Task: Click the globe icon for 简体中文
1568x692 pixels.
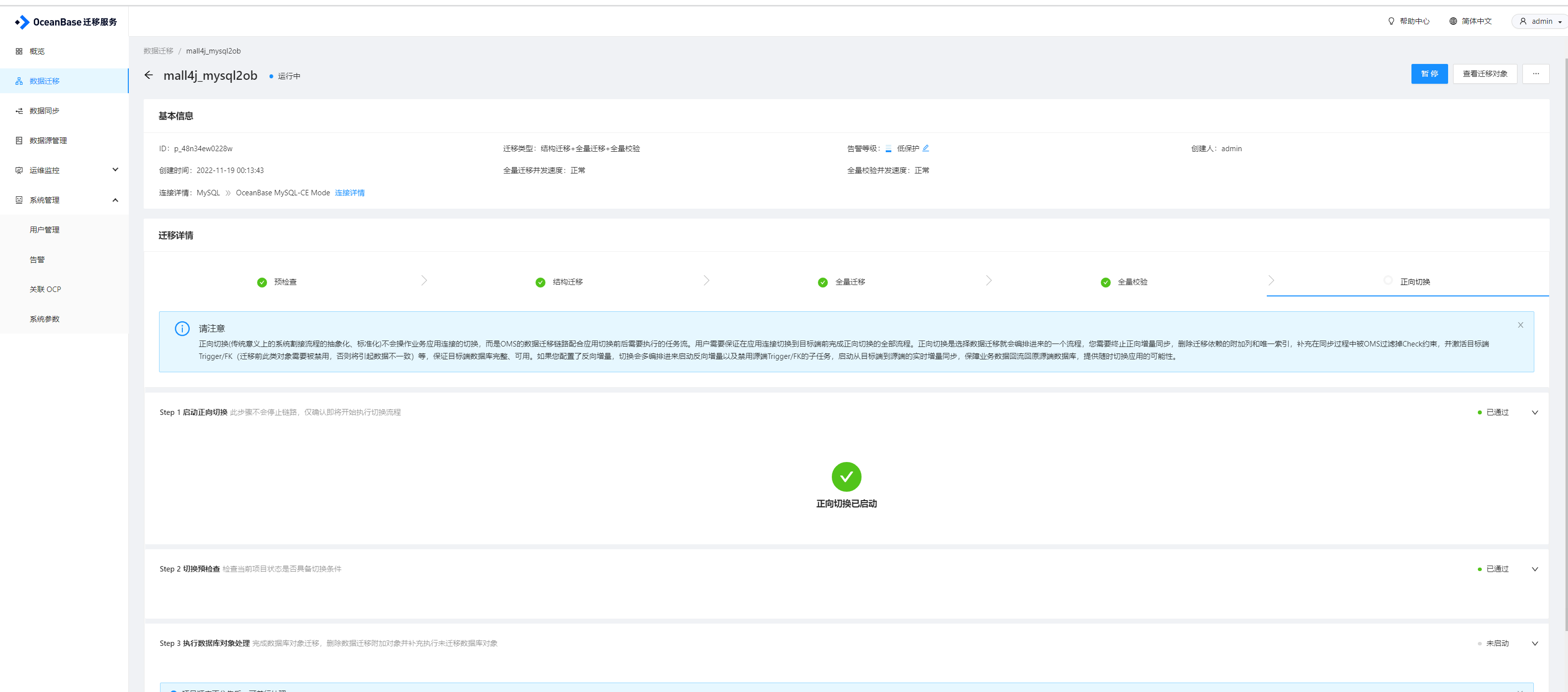Action: click(x=1453, y=21)
